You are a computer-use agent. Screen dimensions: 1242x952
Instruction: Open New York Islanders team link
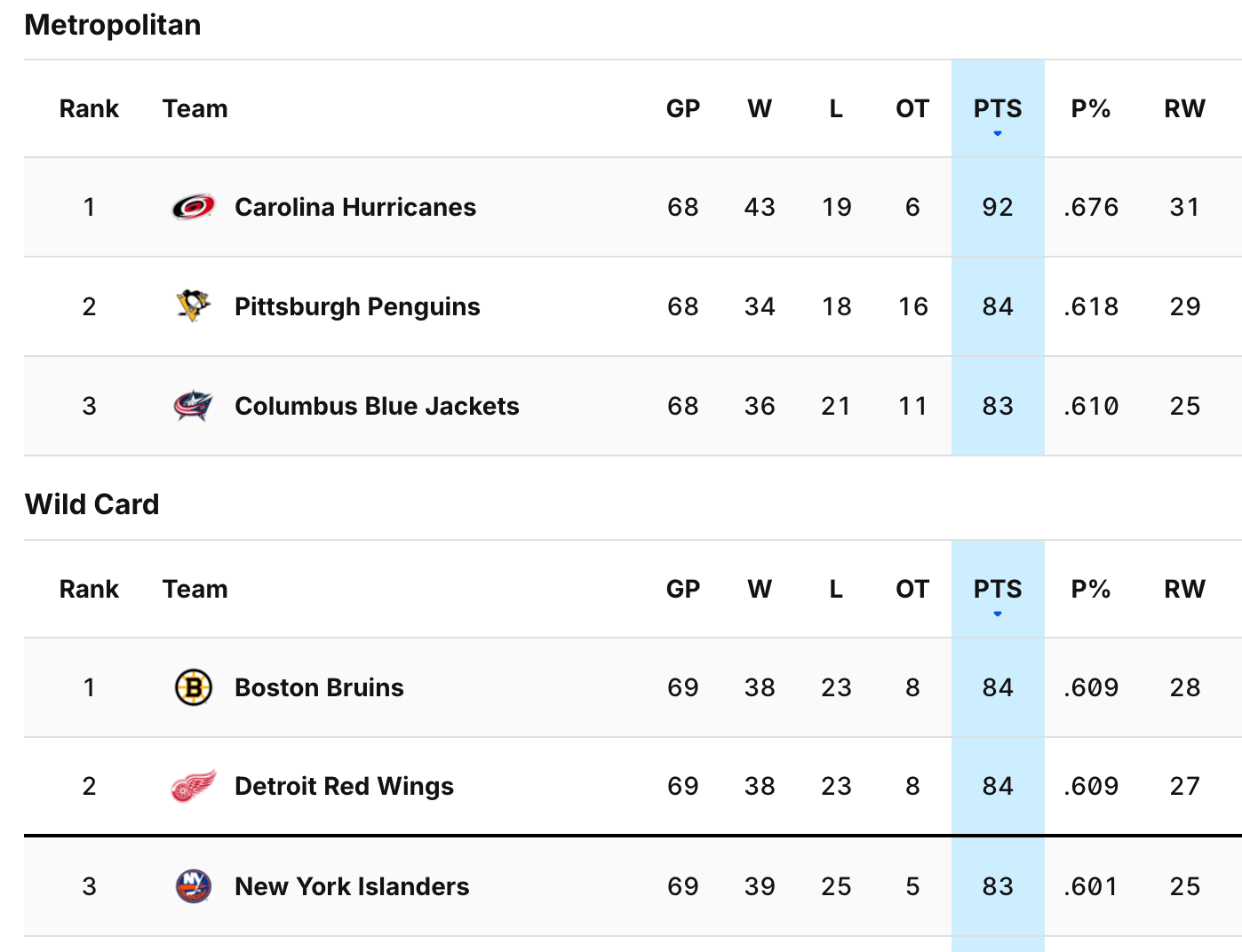coord(352,886)
